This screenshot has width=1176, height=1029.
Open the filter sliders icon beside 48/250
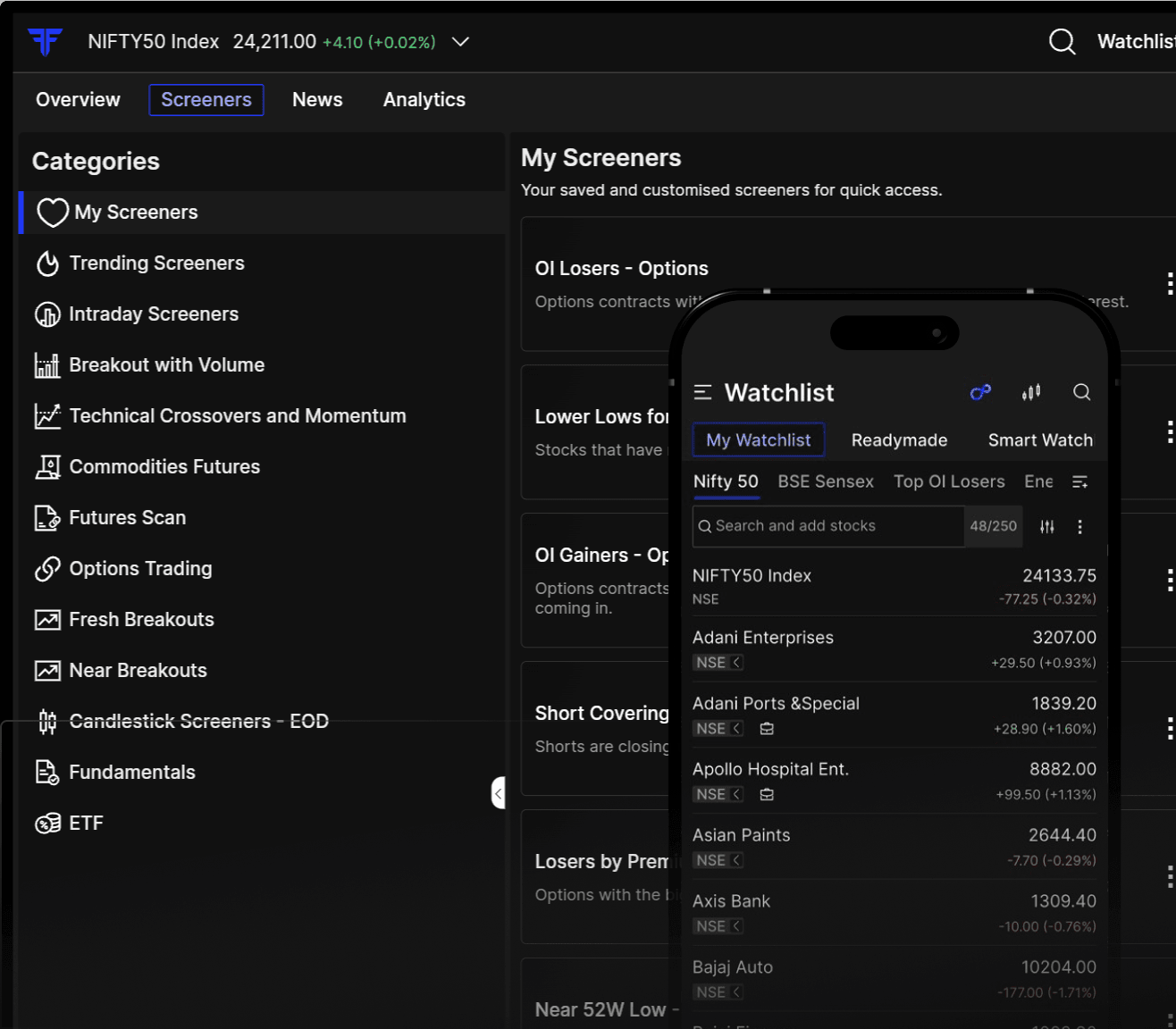pyautogui.click(x=1047, y=527)
